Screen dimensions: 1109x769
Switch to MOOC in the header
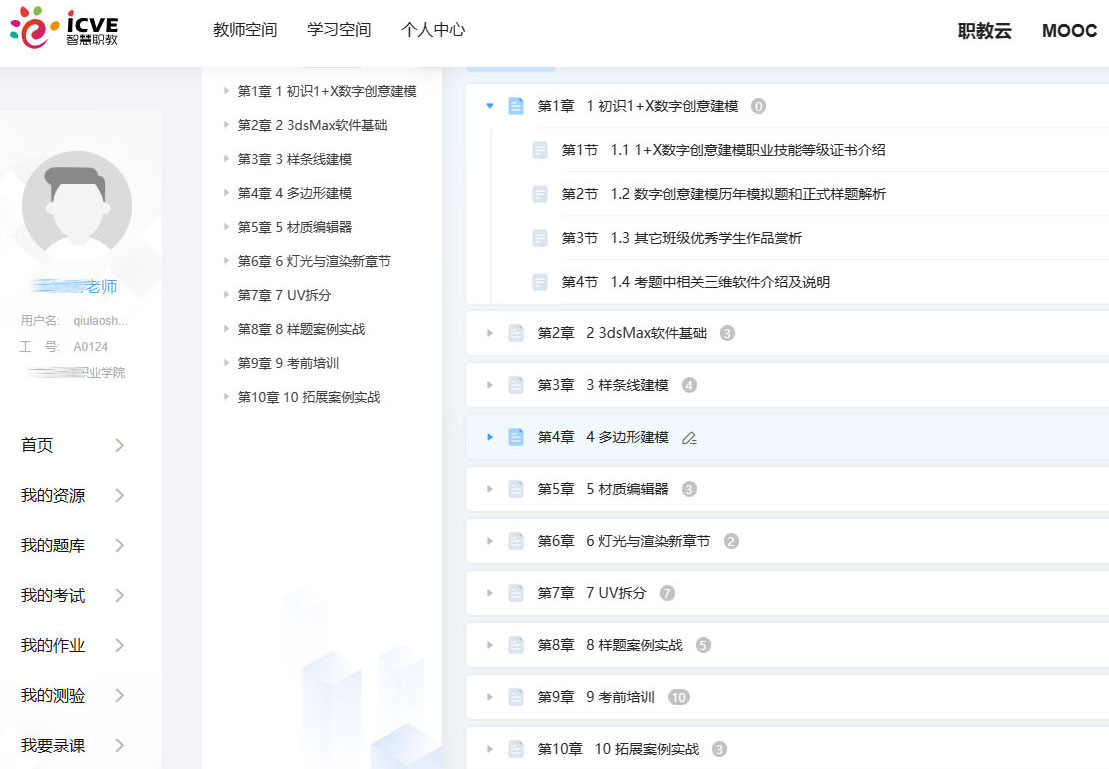pos(1069,31)
